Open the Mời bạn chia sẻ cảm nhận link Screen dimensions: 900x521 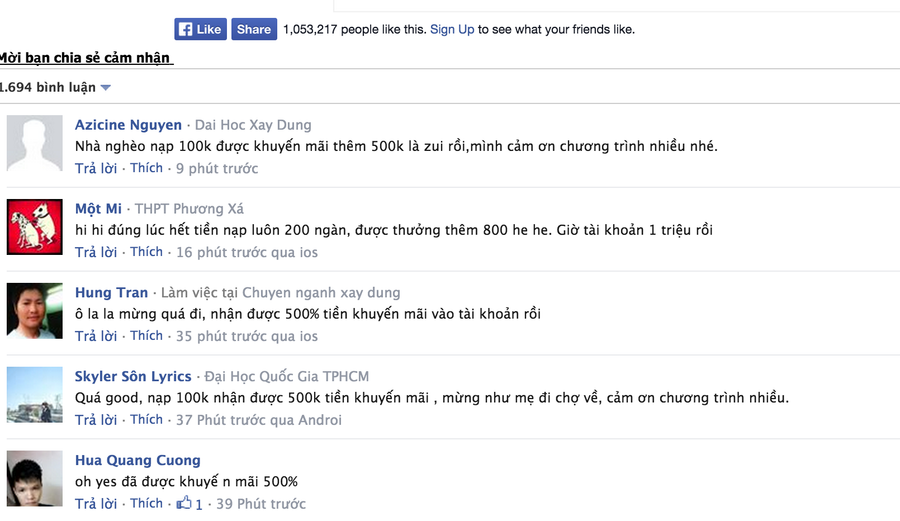[86, 58]
